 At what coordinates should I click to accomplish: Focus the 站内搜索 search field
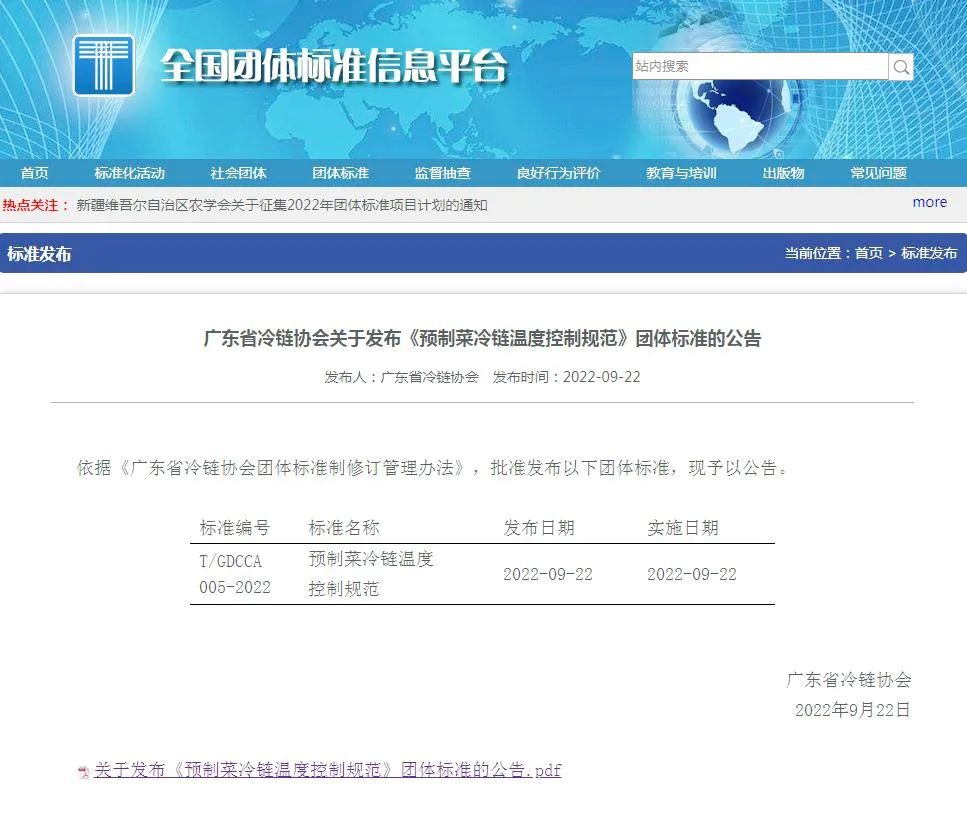click(760, 67)
